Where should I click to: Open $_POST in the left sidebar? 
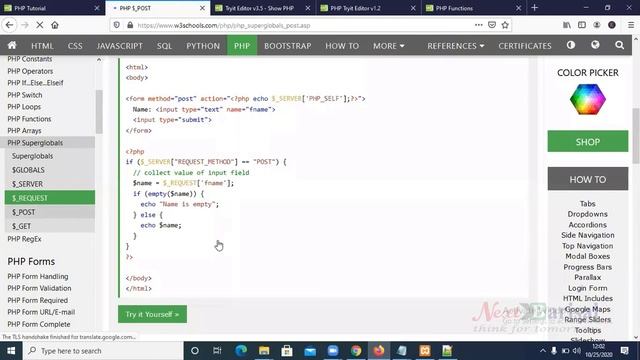pyautogui.click(x=50, y=212)
